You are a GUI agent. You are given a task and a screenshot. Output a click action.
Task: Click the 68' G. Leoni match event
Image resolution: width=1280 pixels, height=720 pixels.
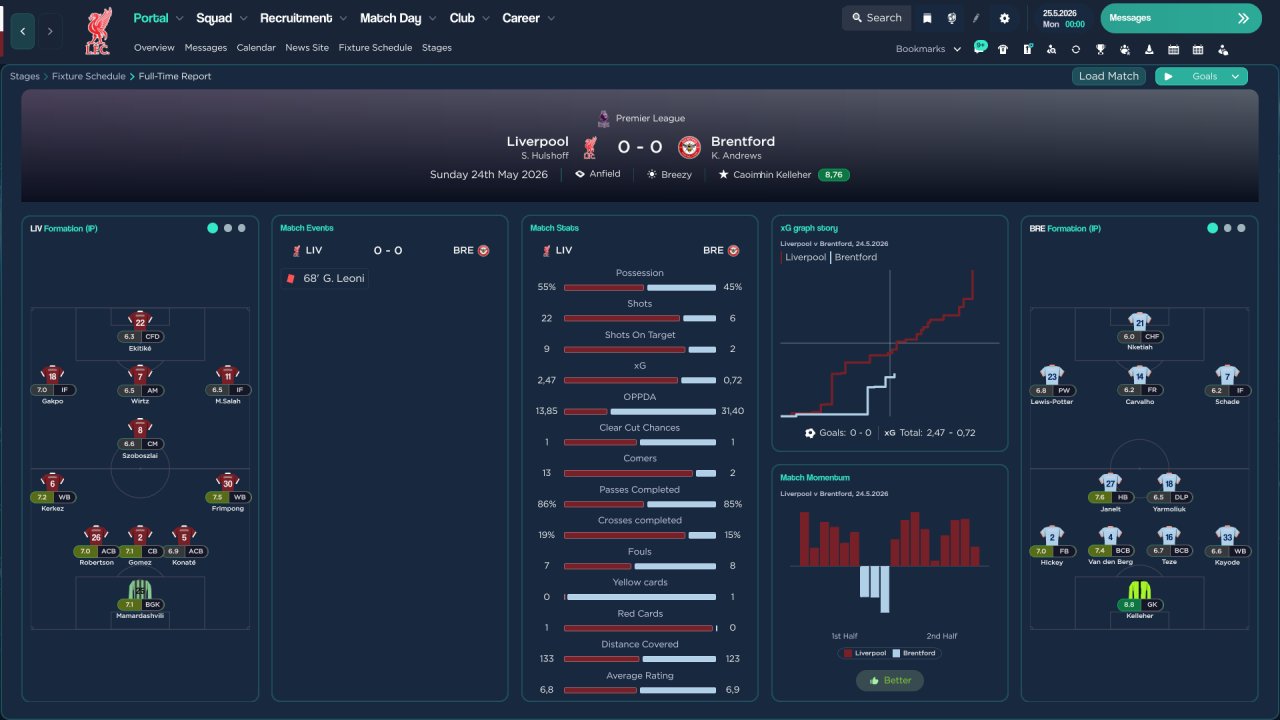tap(325, 278)
